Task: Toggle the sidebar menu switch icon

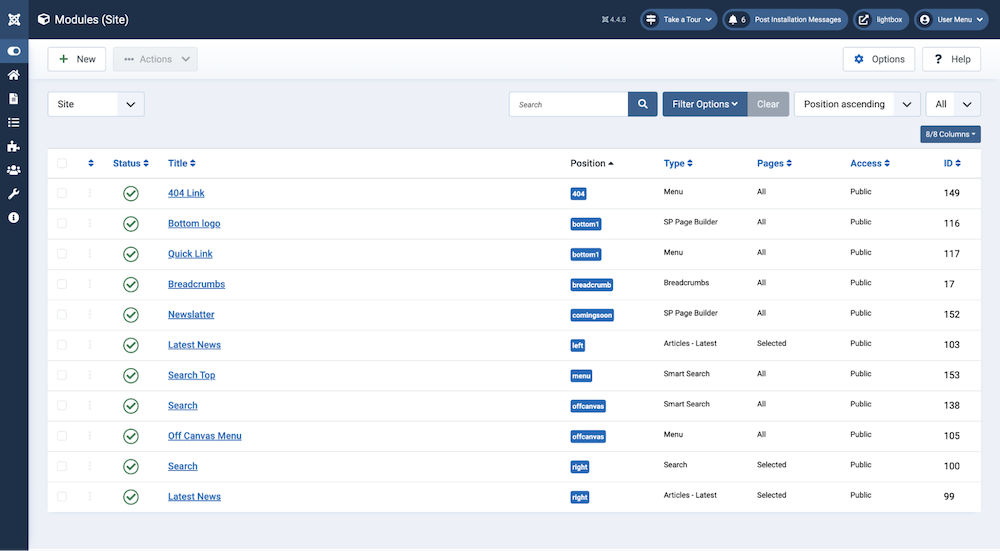Action: tap(13, 50)
